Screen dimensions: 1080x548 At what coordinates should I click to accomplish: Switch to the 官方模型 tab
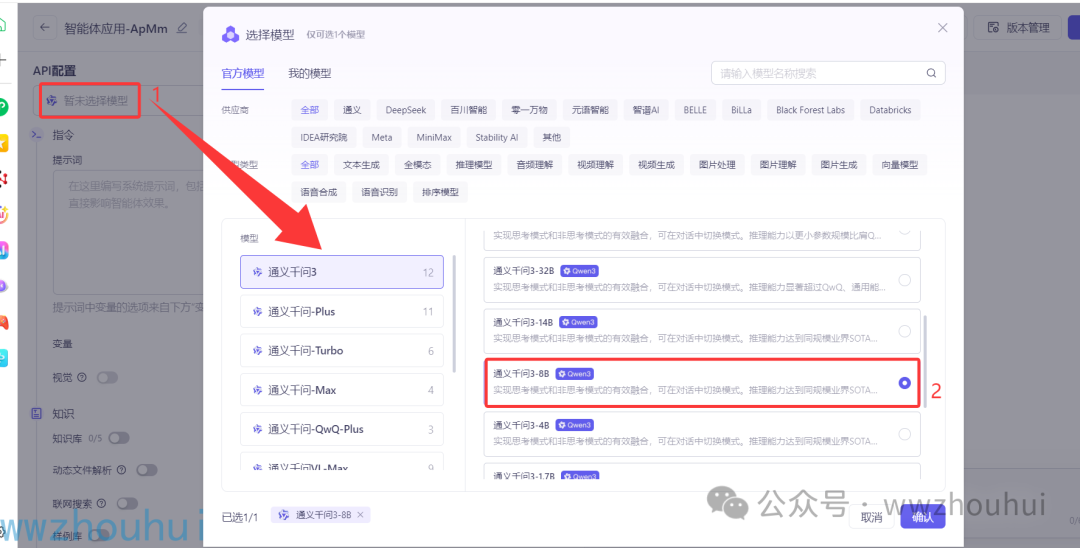click(x=242, y=73)
